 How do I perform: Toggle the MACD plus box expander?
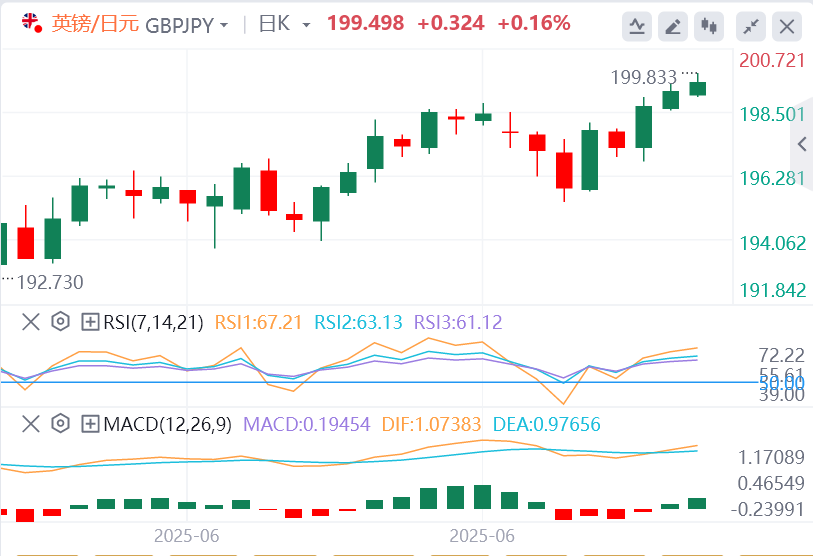90,424
